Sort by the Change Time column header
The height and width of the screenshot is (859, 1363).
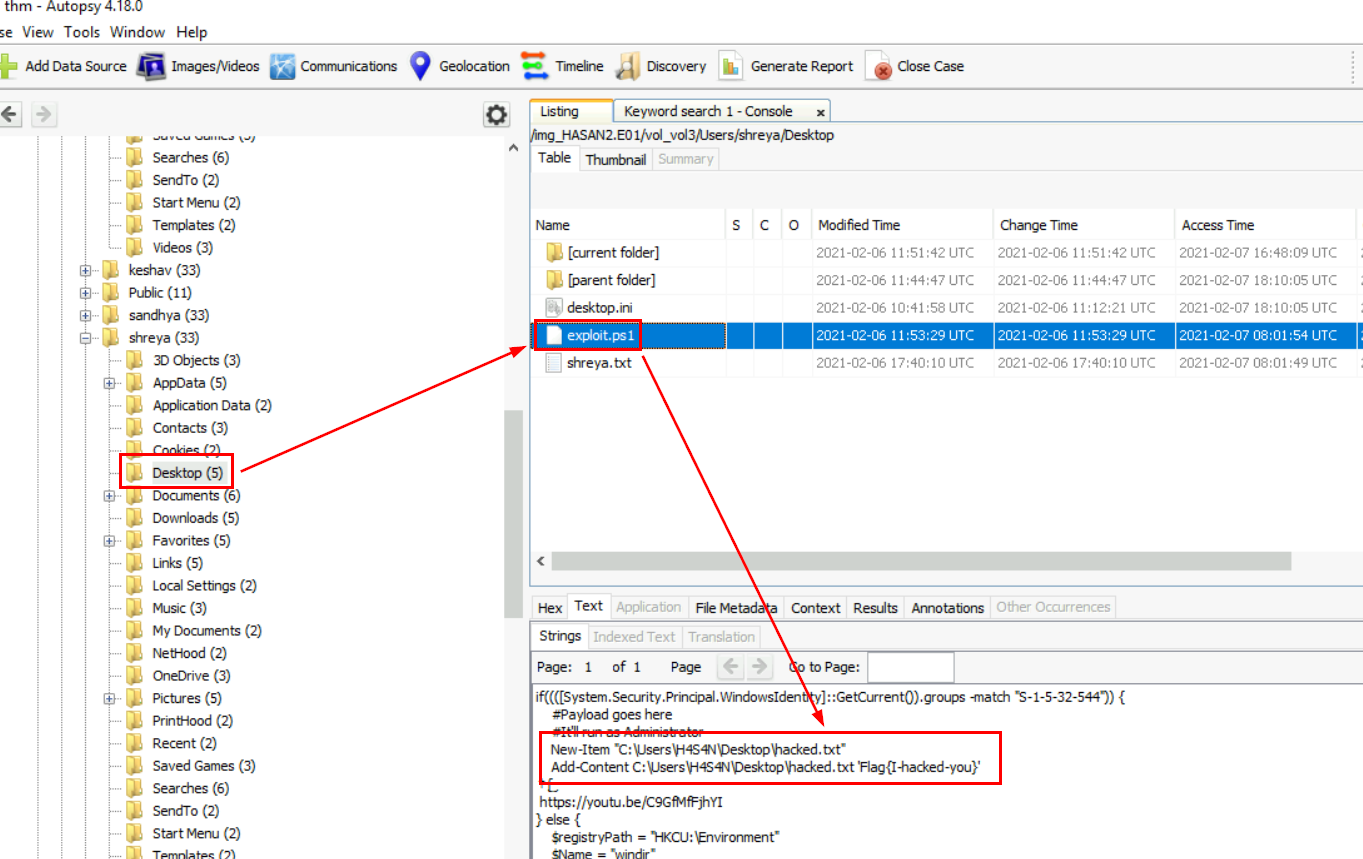click(1084, 225)
